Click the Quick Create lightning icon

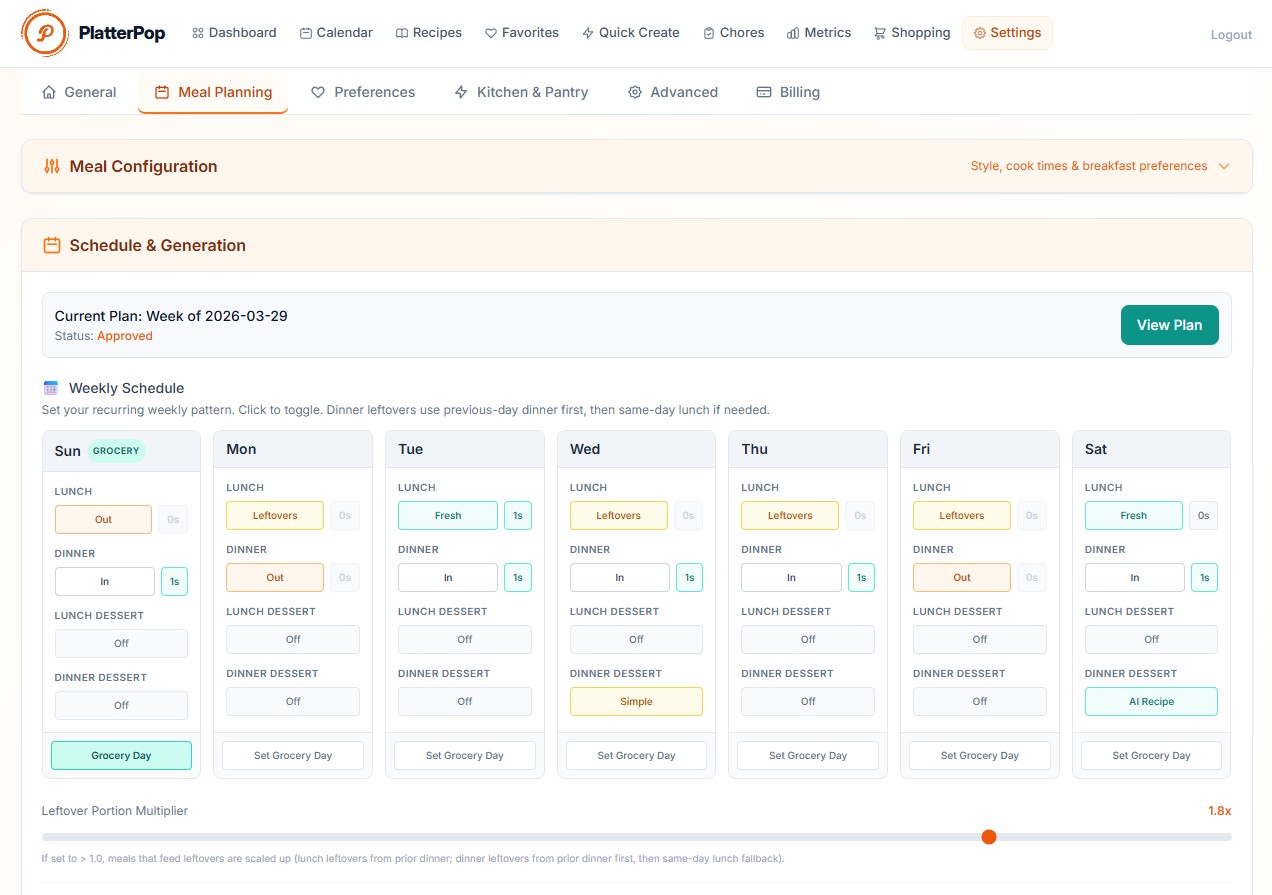pos(588,33)
